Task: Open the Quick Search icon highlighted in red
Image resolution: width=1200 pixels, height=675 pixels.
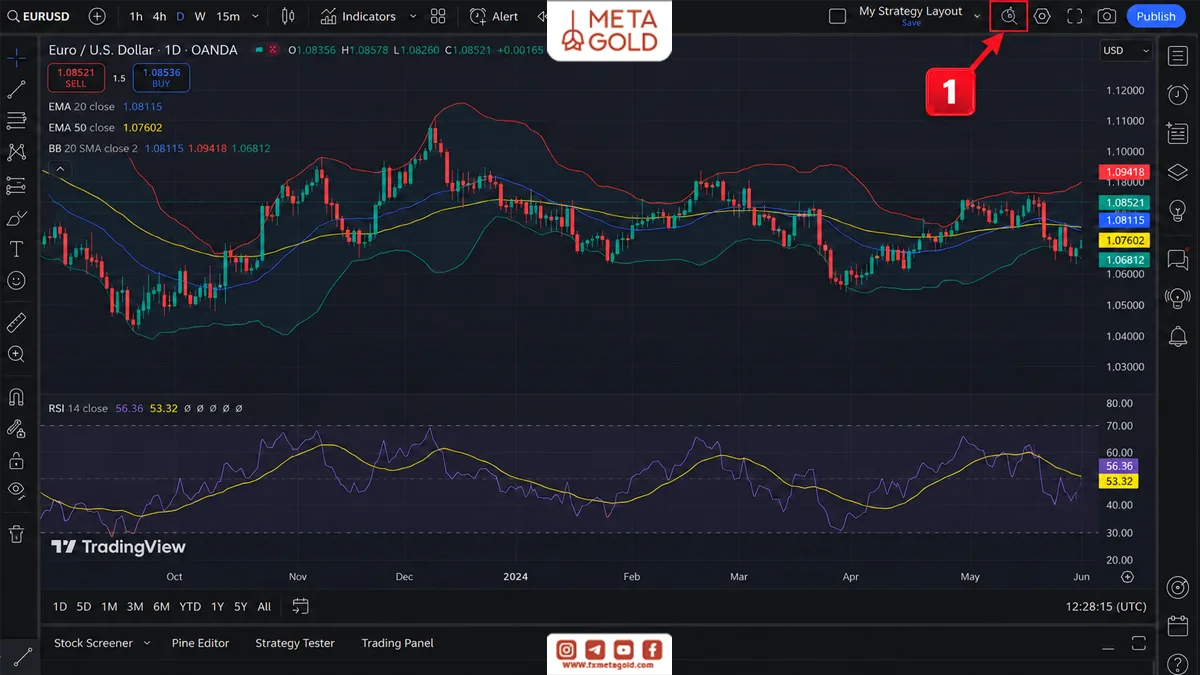Action: coord(1009,16)
